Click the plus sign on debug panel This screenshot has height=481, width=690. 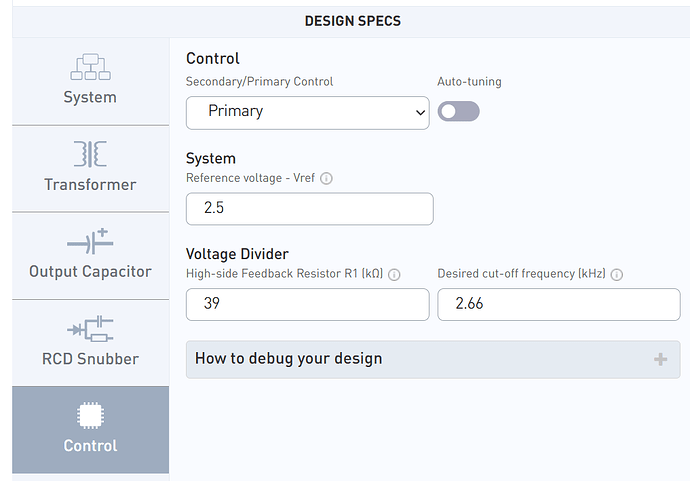point(660,359)
